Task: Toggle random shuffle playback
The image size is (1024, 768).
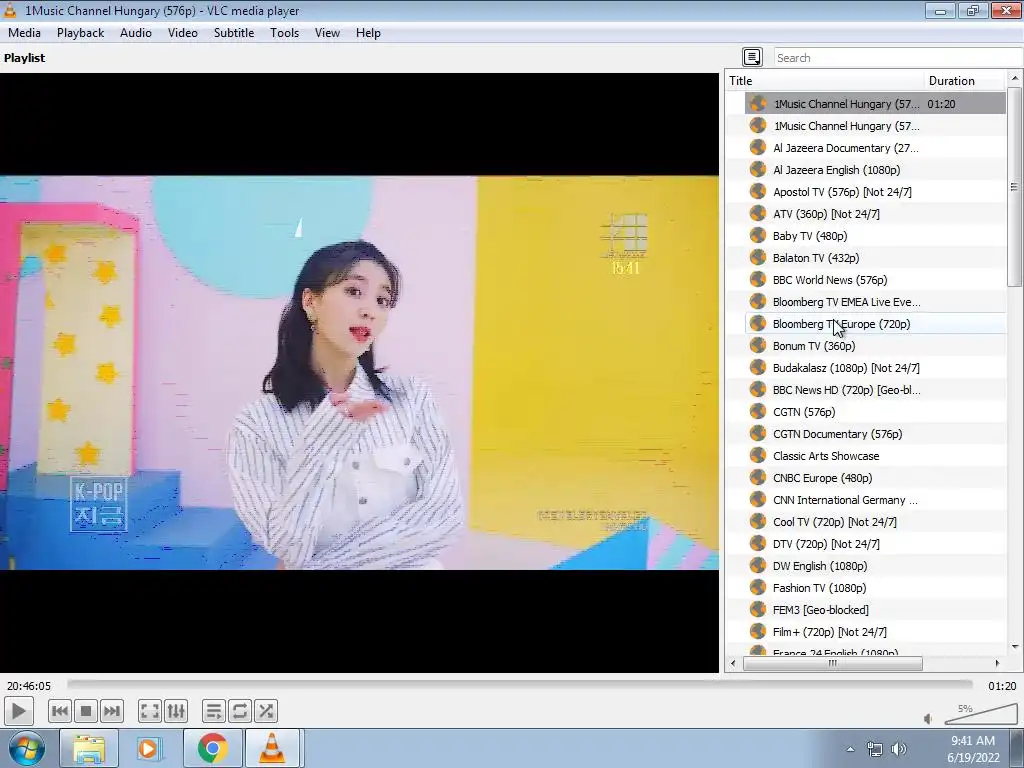Action: click(x=266, y=711)
